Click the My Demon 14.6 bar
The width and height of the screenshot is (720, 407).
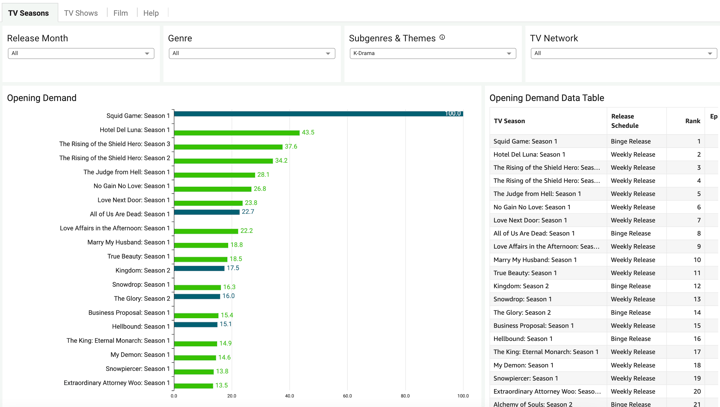[x=195, y=358]
